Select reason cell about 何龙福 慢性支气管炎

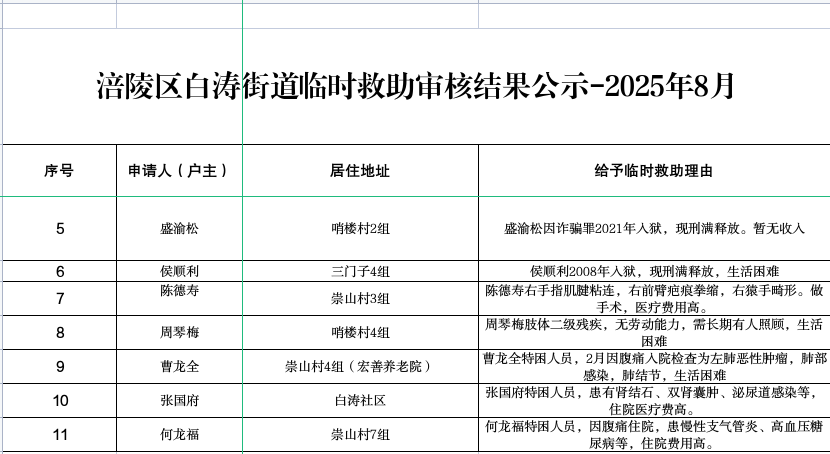654,434
